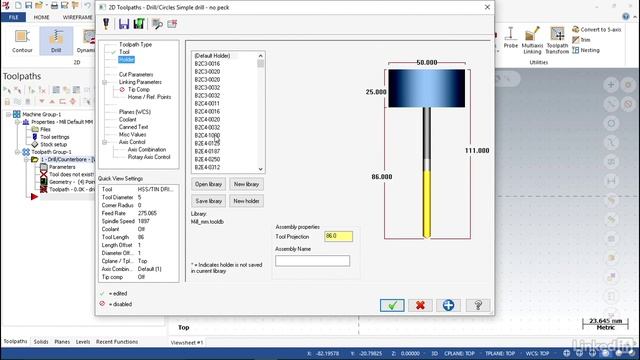640x360 pixels.
Task: Open the WIREFRAME ribbon tab
Action: (x=78, y=17)
